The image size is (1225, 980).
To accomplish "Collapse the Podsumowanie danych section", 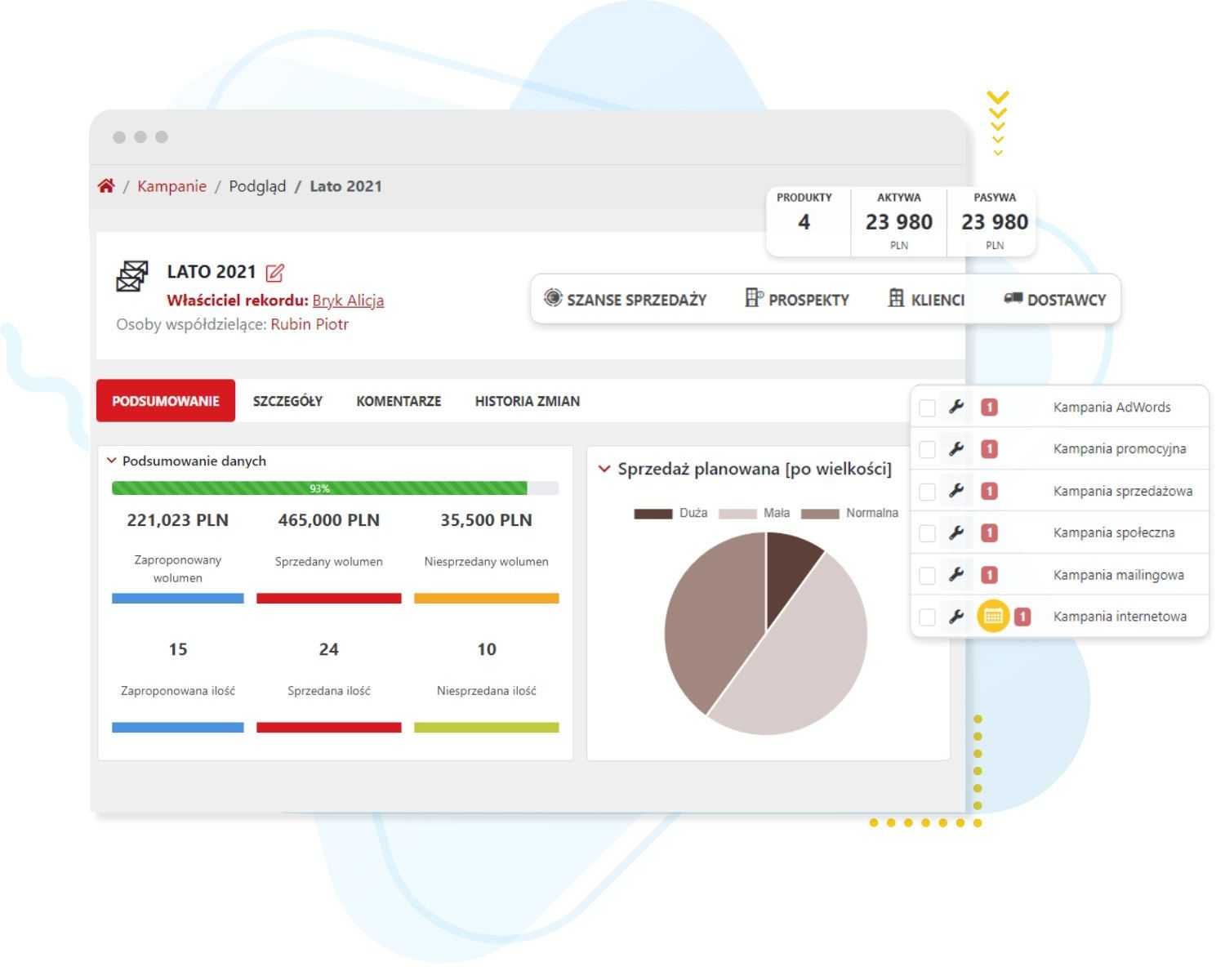I will (112, 461).
